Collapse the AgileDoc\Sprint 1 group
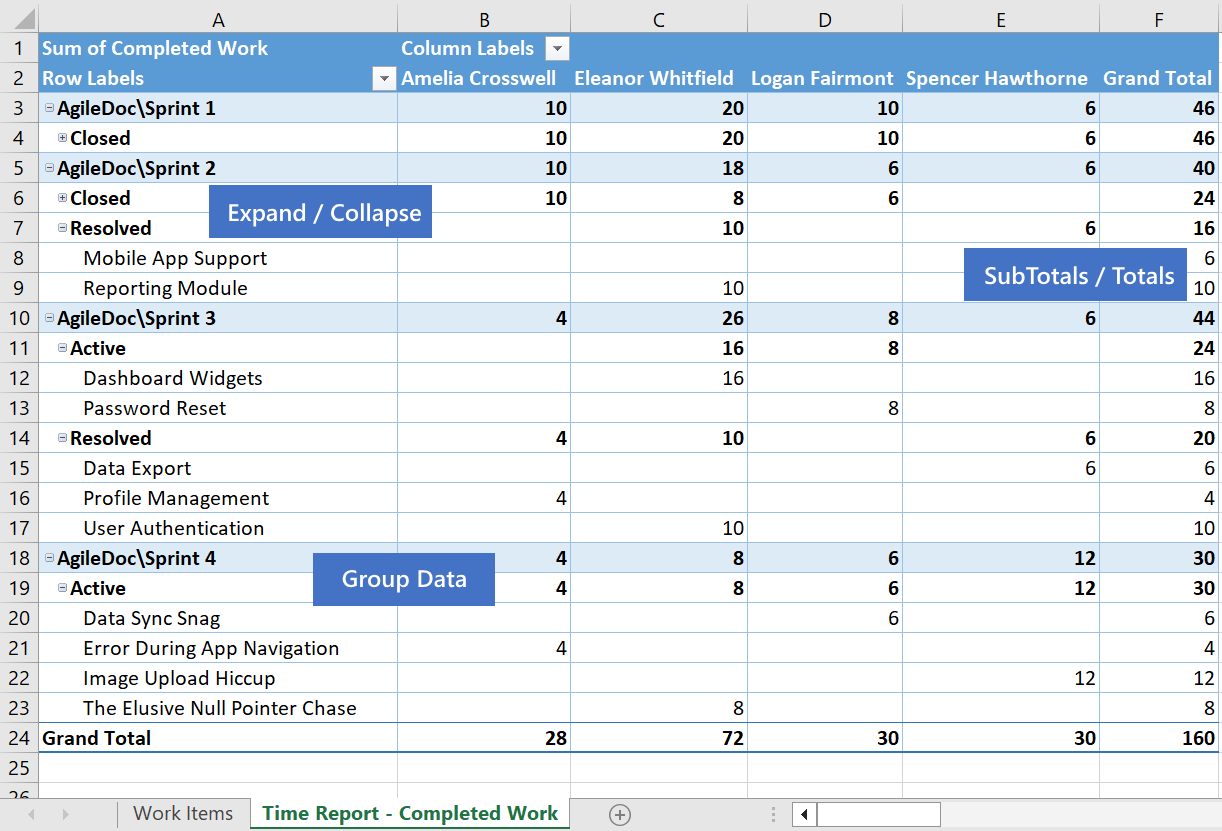Screen dimensions: 1222x831 coord(49,107)
